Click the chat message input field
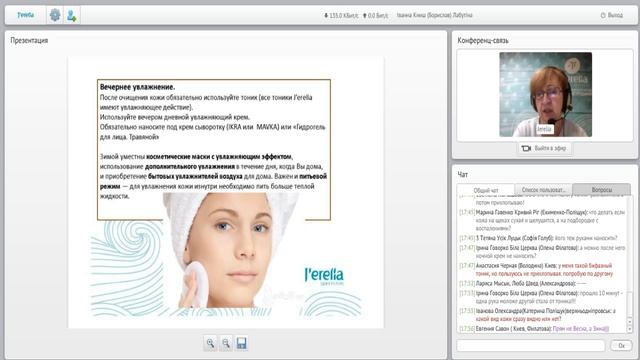The width and height of the screenshot is (640, 360). point(531,345)
